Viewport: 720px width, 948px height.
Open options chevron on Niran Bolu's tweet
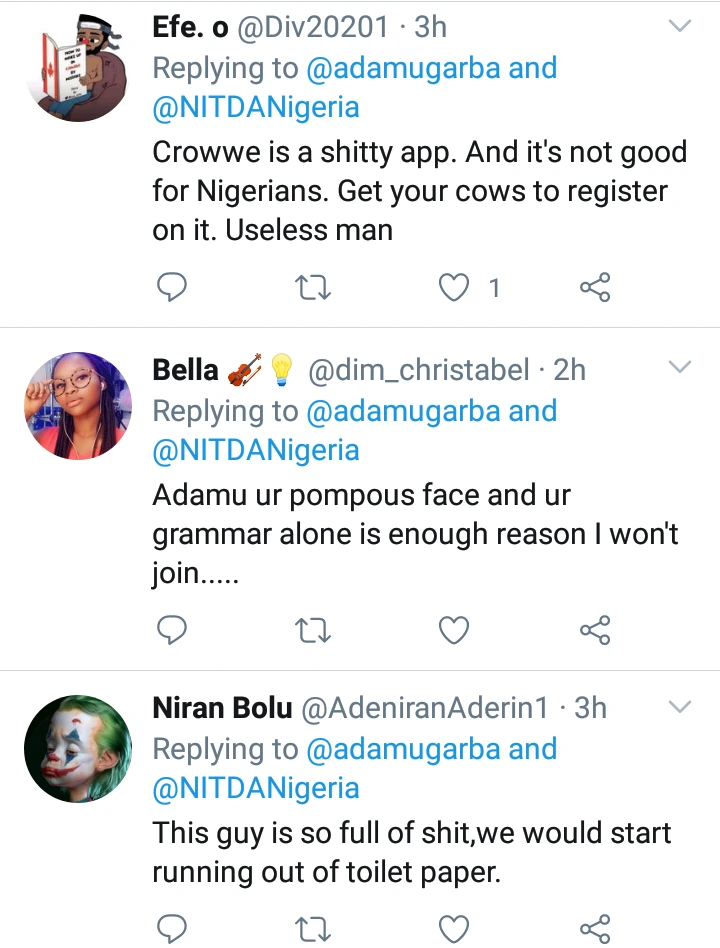click(680, 707)
